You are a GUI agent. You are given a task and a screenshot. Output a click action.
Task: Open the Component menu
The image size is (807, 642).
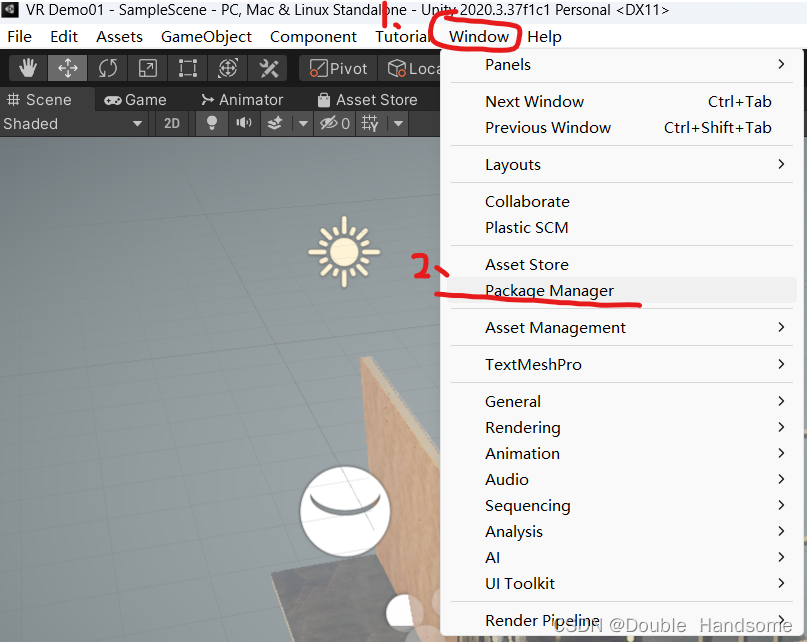point(313,37)
